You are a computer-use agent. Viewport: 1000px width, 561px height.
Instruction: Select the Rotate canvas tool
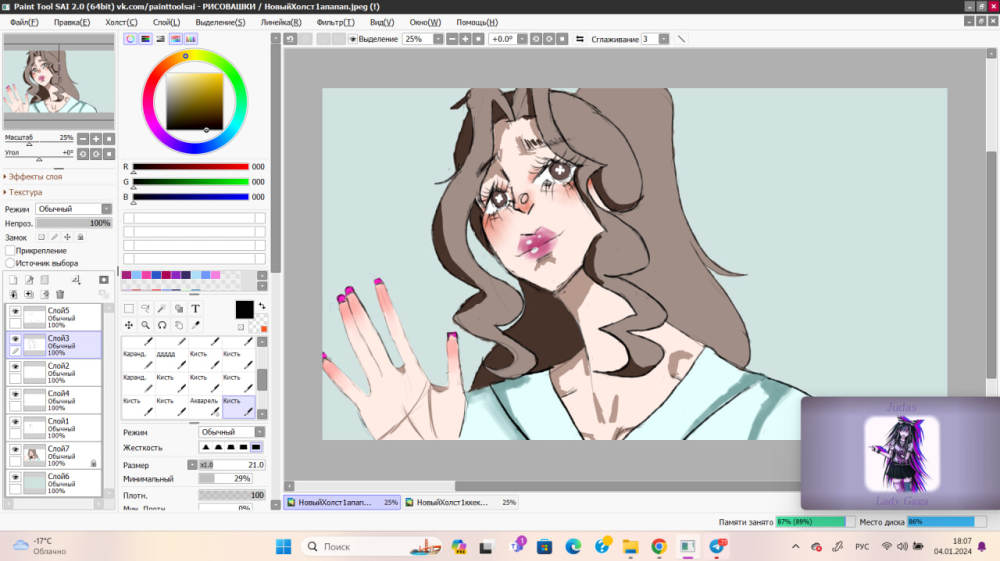coord(162,325)
